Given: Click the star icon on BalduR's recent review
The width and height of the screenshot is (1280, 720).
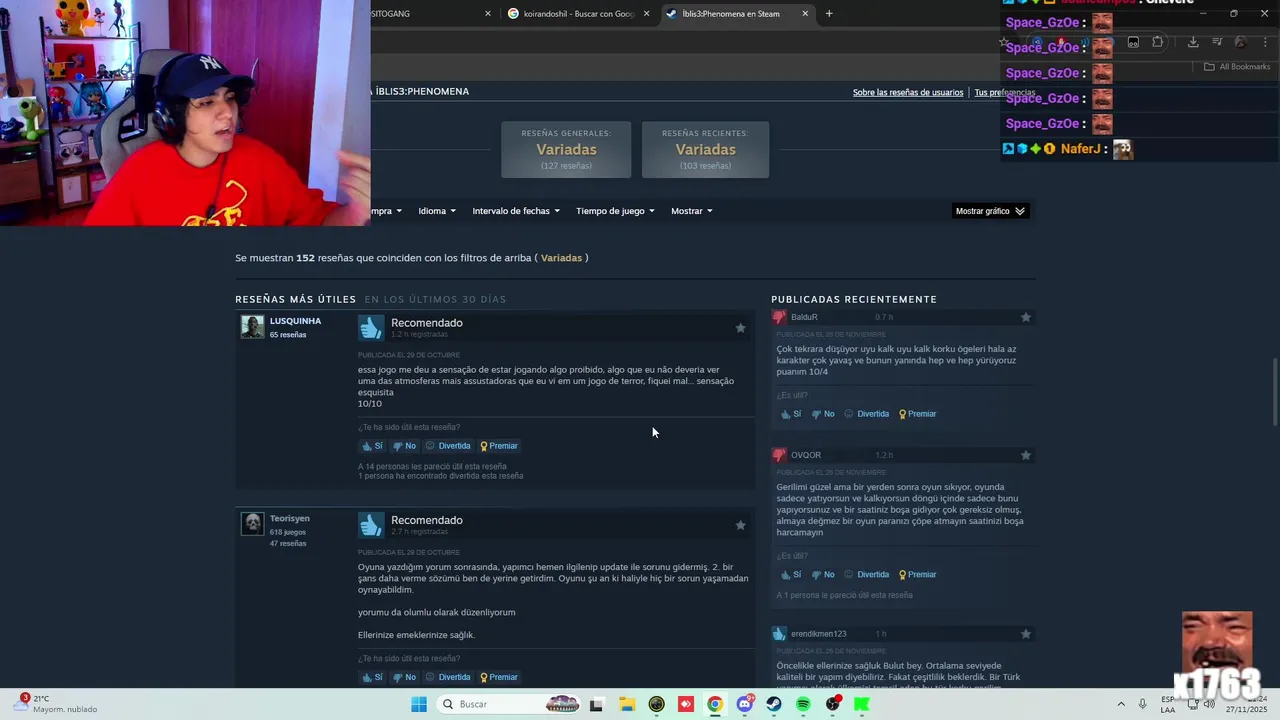Looking at the screenshot, I should tap(1025, 317).
